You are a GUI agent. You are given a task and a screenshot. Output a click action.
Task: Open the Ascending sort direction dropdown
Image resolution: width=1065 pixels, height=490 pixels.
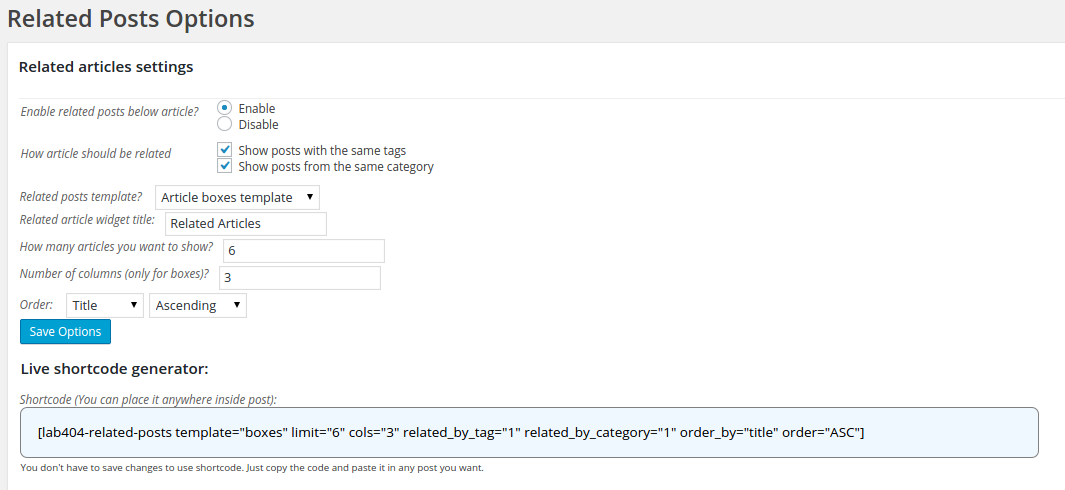pos(198,305)
